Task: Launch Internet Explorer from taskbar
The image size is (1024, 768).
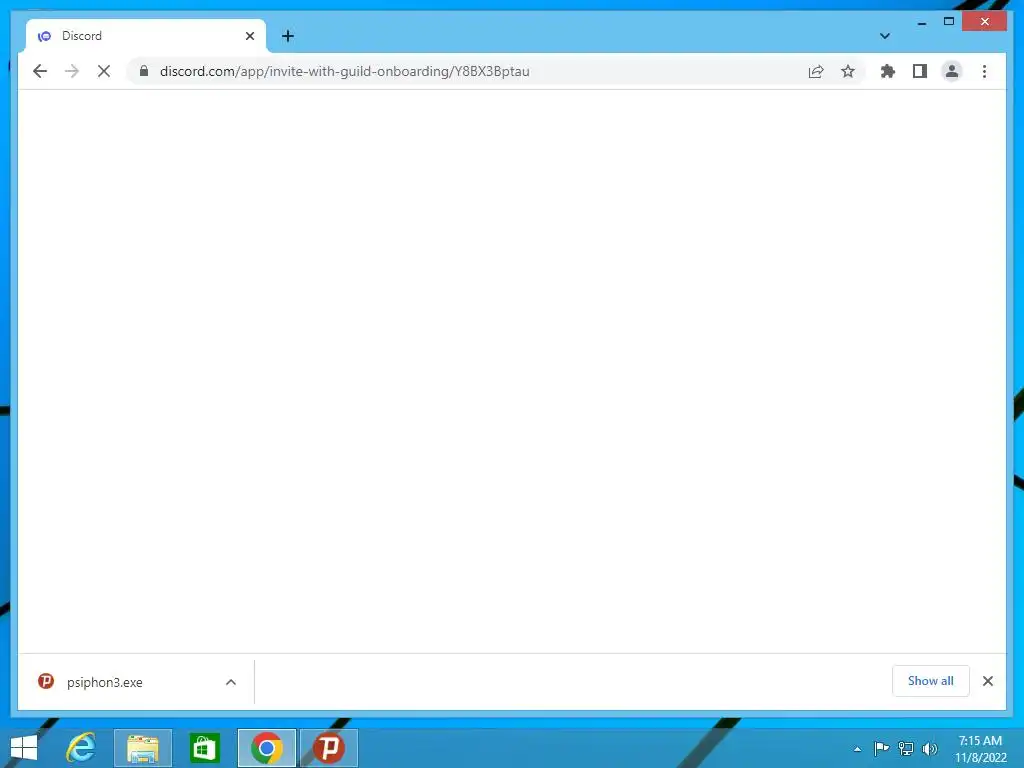Action: [81, 748]
